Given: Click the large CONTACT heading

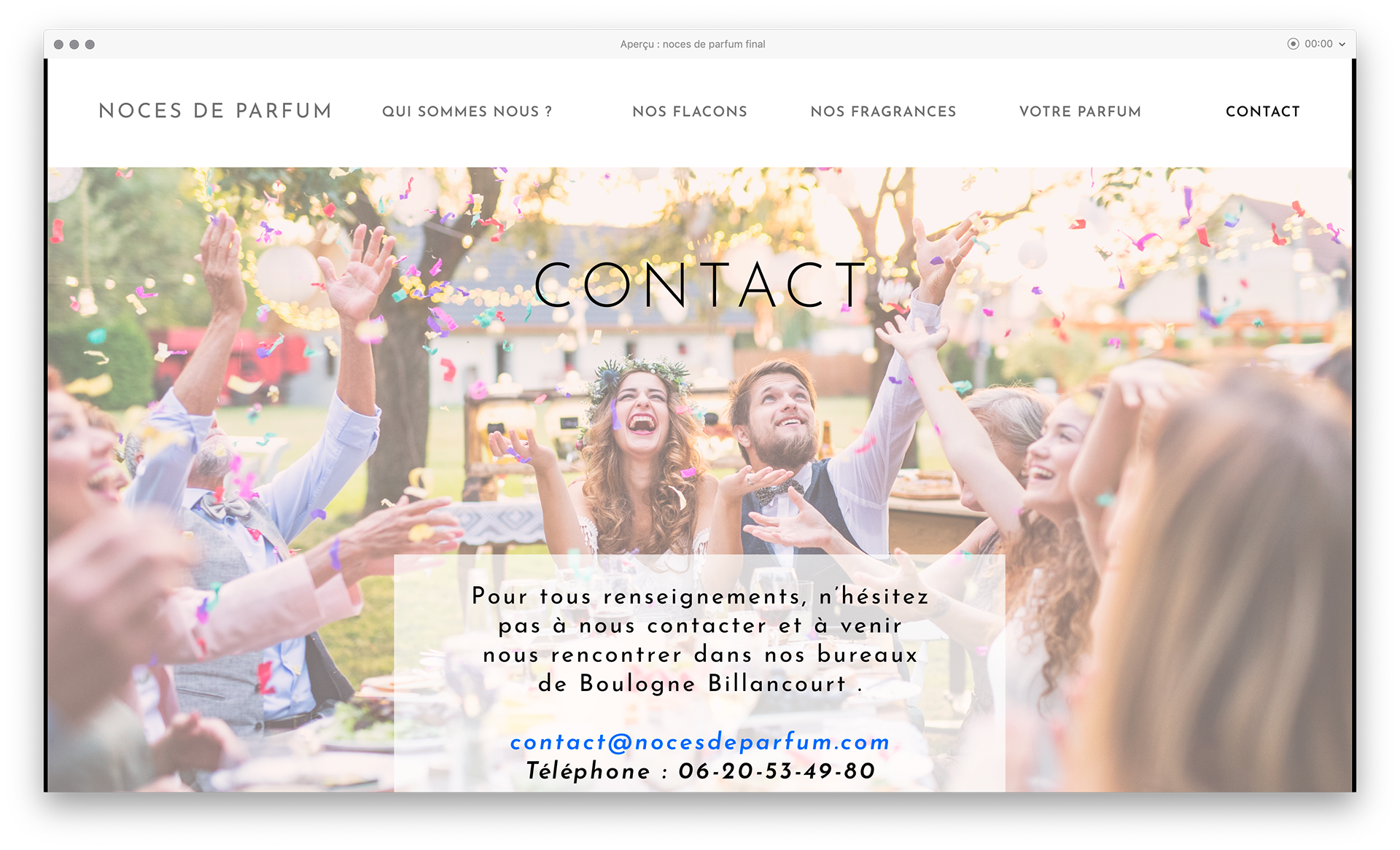Looking at the screenshot, I should pos(700,285).
